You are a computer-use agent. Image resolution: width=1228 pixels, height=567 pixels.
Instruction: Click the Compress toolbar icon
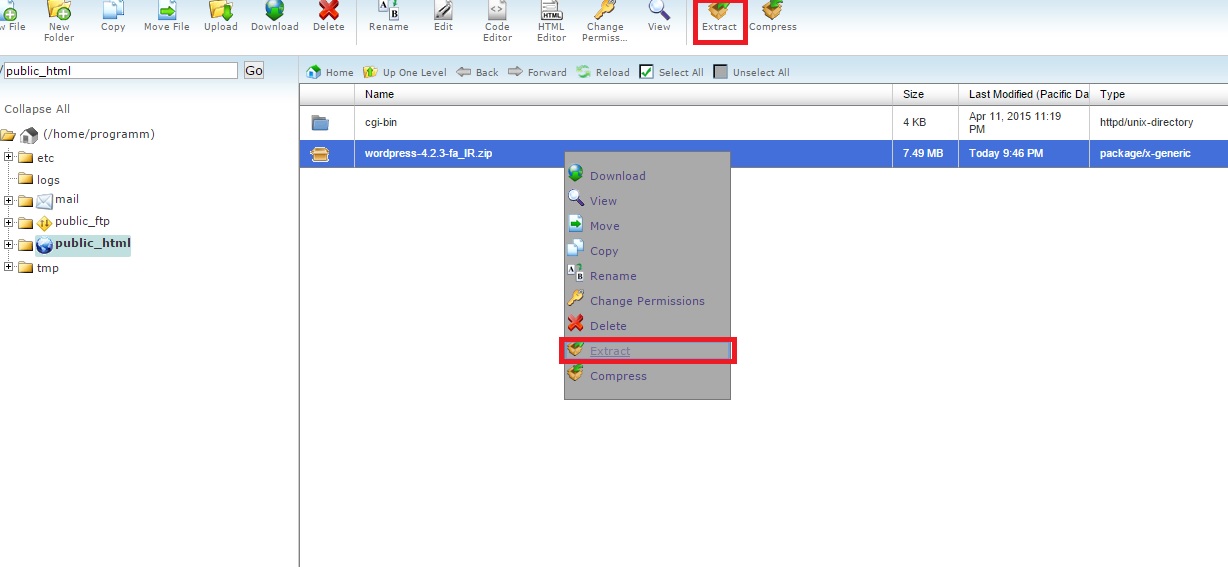pos(772,11)
